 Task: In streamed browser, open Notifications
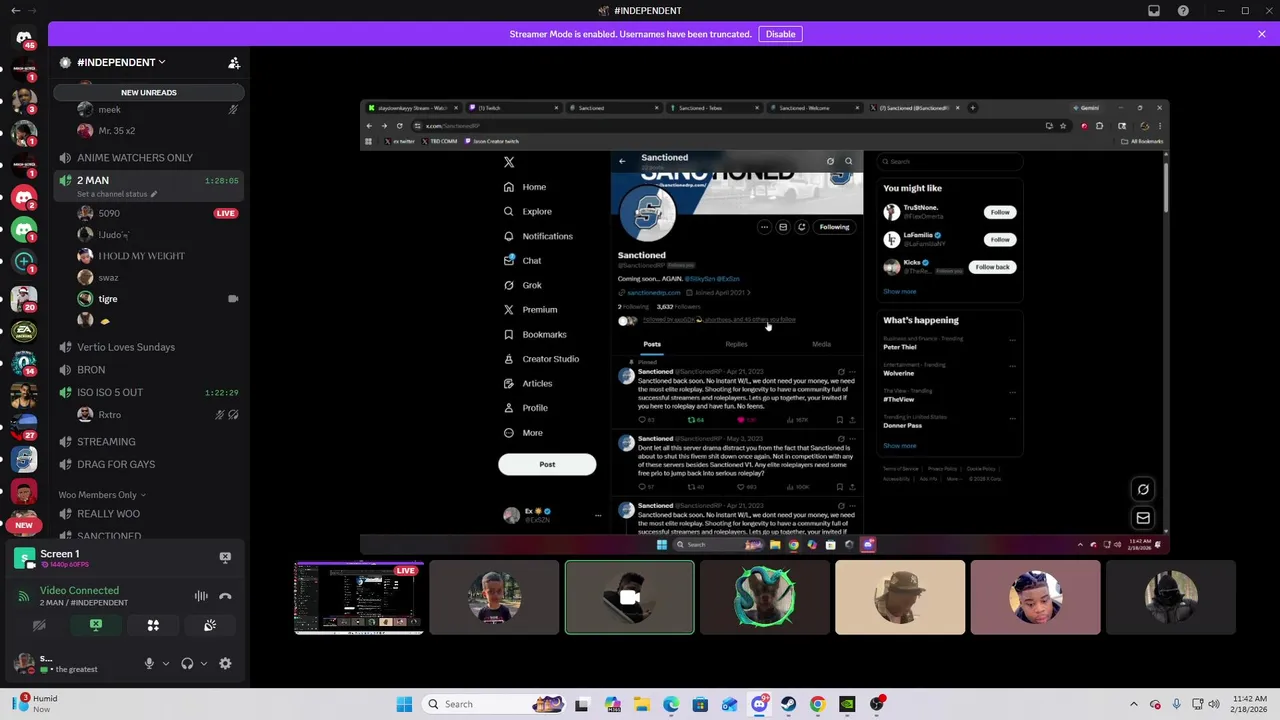(538, 236)
